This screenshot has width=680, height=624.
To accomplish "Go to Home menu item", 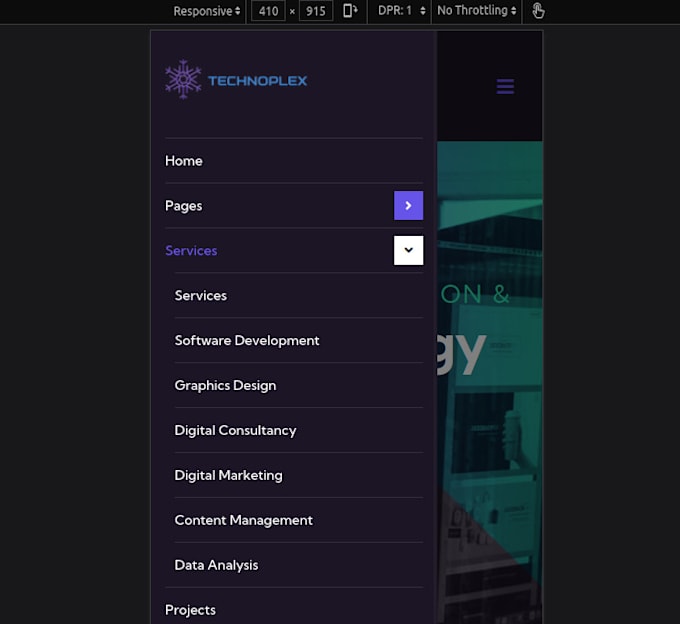I will pos(184,161).
